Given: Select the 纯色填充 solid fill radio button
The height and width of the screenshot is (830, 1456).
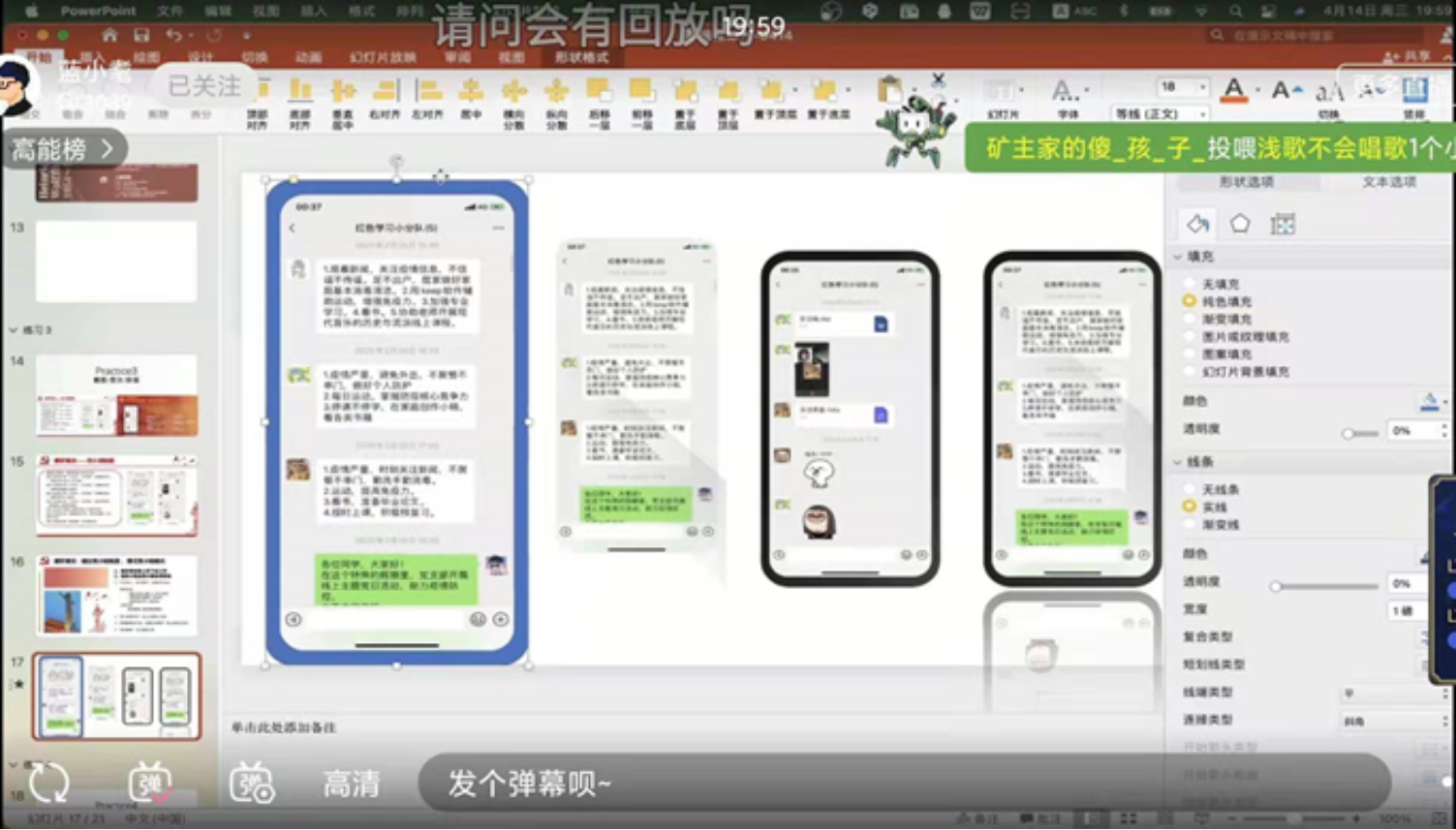Looking at the screenshot, I should 1192,301.
